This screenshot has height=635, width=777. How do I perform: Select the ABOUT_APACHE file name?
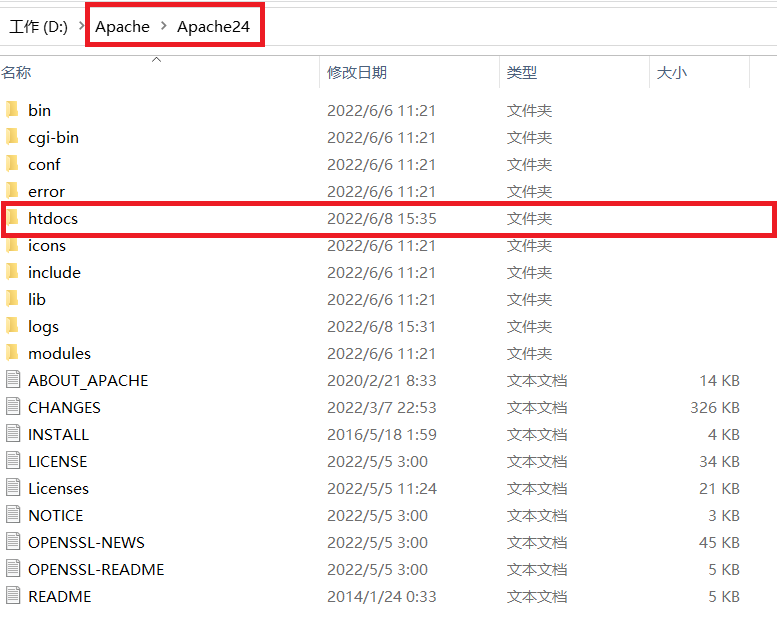coord(88,380)
